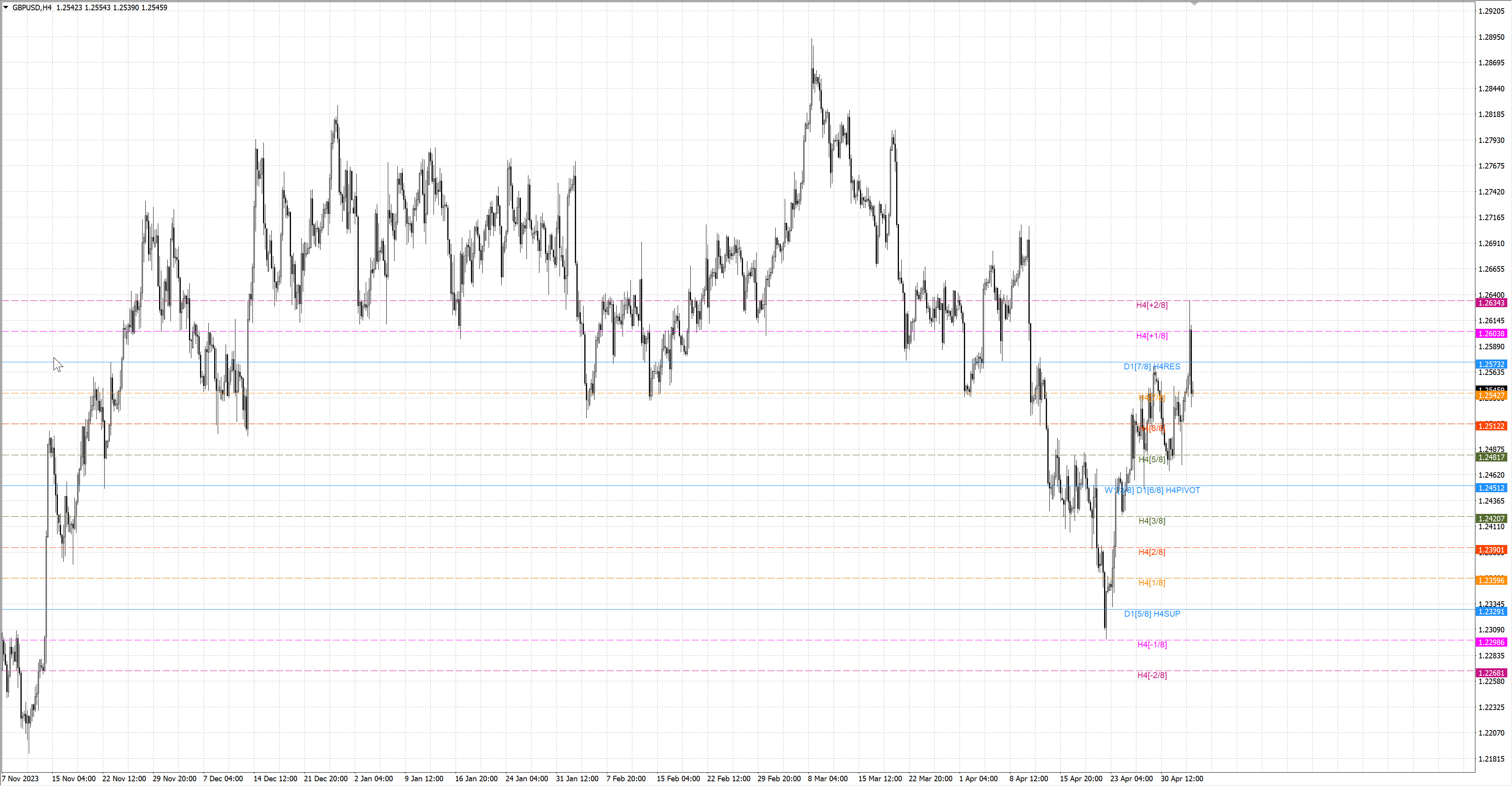Click the H4[5/8] level label
The width and height of the screenshot is (1512, 786).
tap(1152, 460)
